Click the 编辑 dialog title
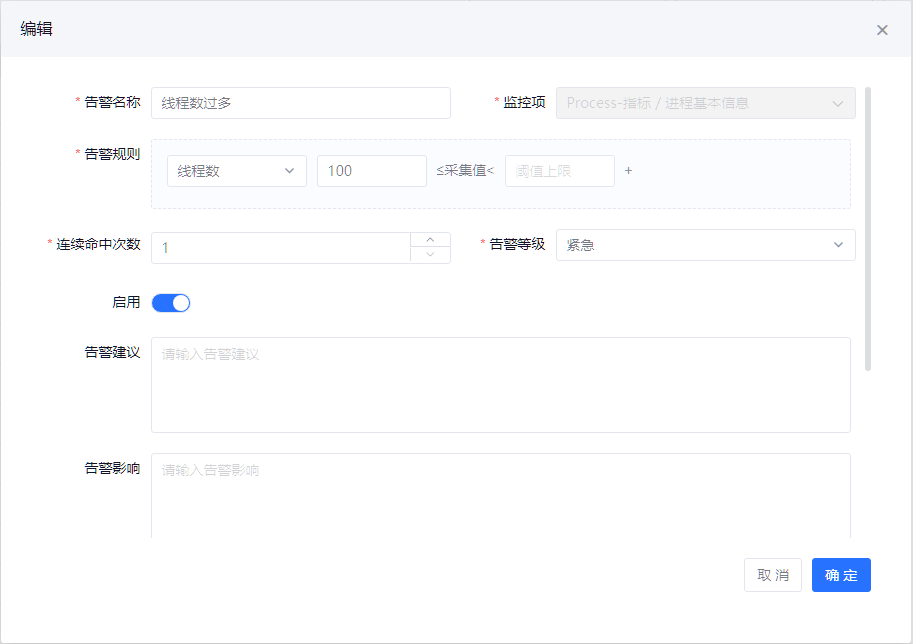Viewport: 913px width, 644px height. pos(37,29)
